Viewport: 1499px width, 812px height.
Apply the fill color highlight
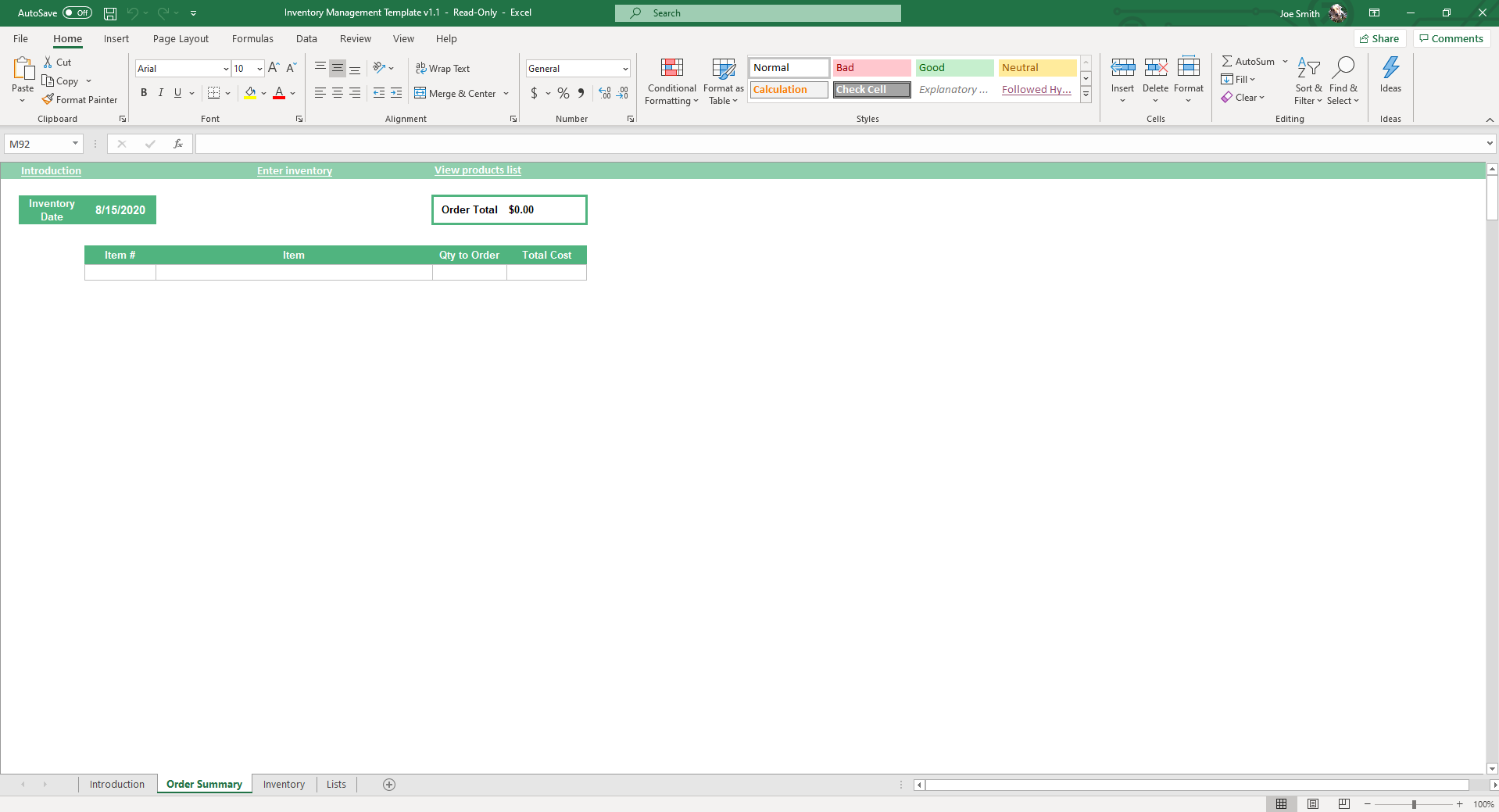250,93
